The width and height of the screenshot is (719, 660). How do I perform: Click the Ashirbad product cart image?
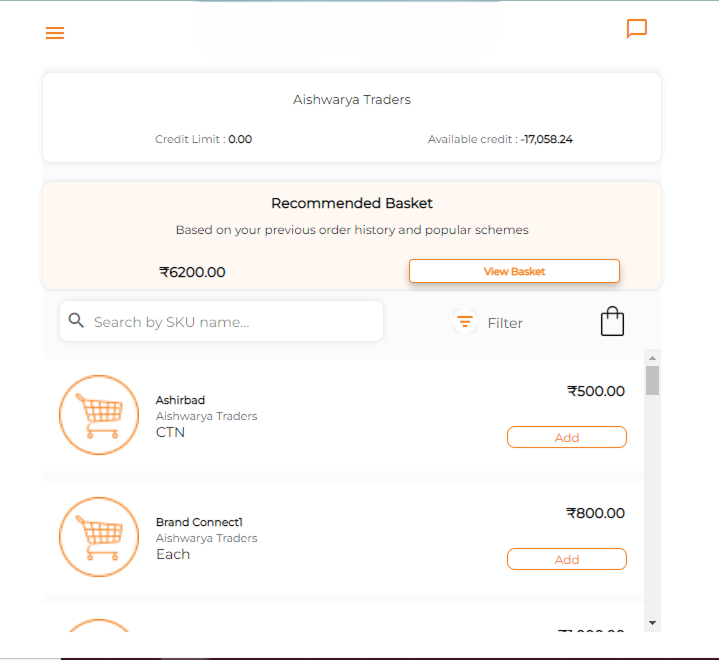point(99,414)
